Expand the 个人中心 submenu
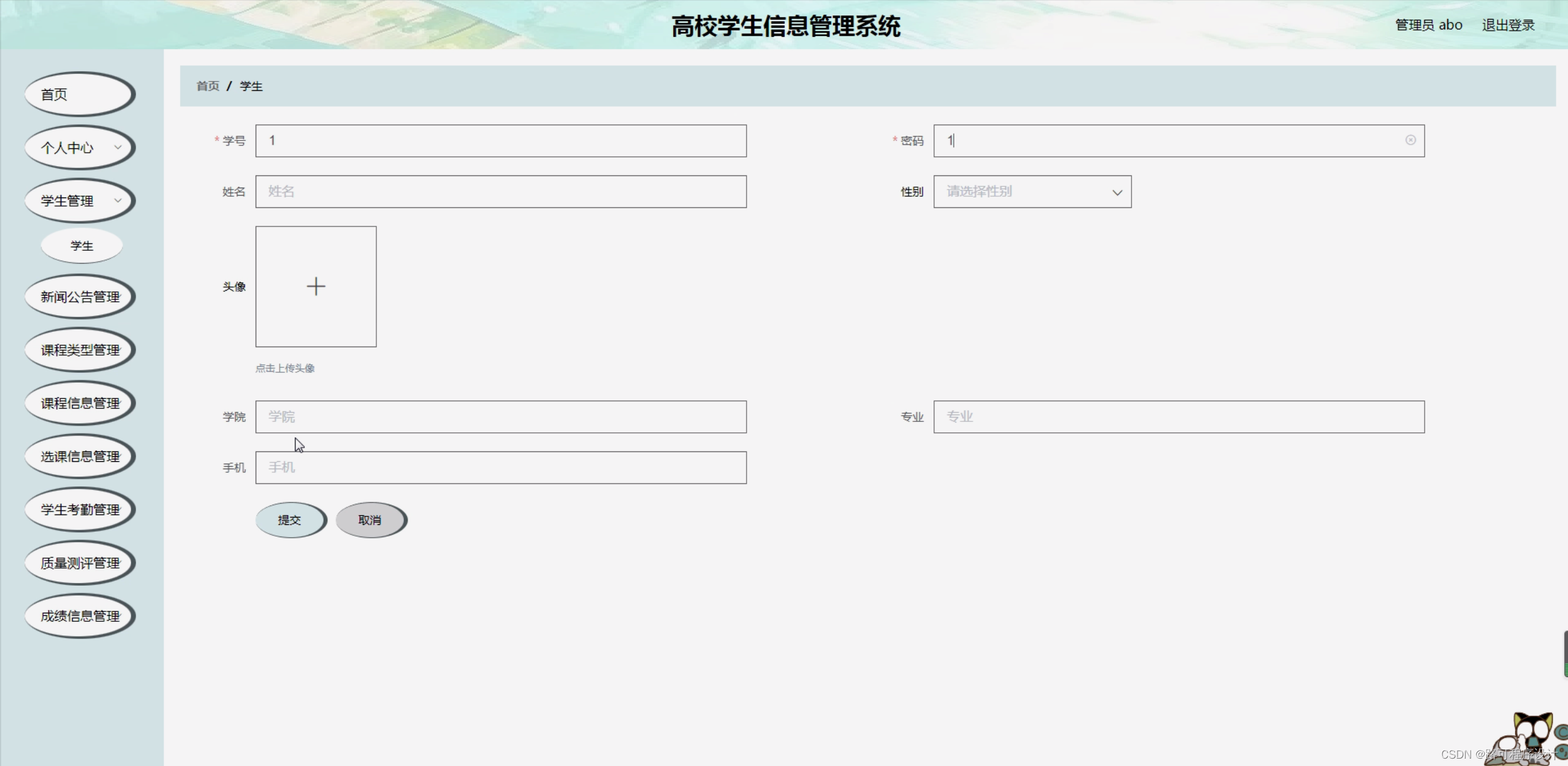Screen dimensions: 1568x766 (x=80, y=147)
